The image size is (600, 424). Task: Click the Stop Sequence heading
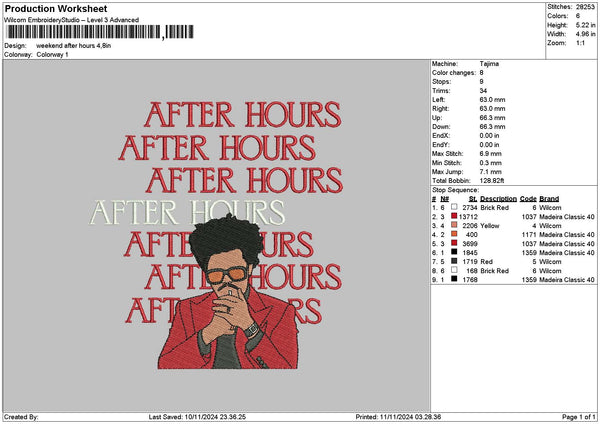tap(455, 190)
